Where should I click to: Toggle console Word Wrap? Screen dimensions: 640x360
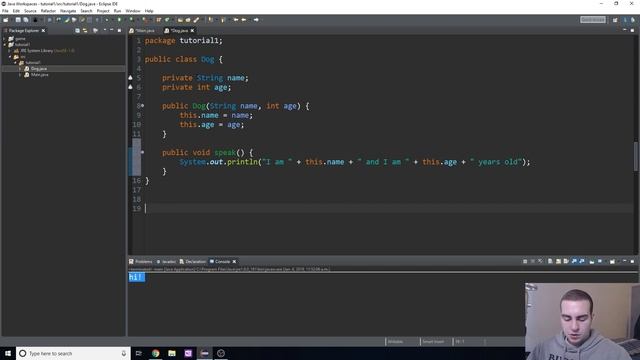pos(566,261)
